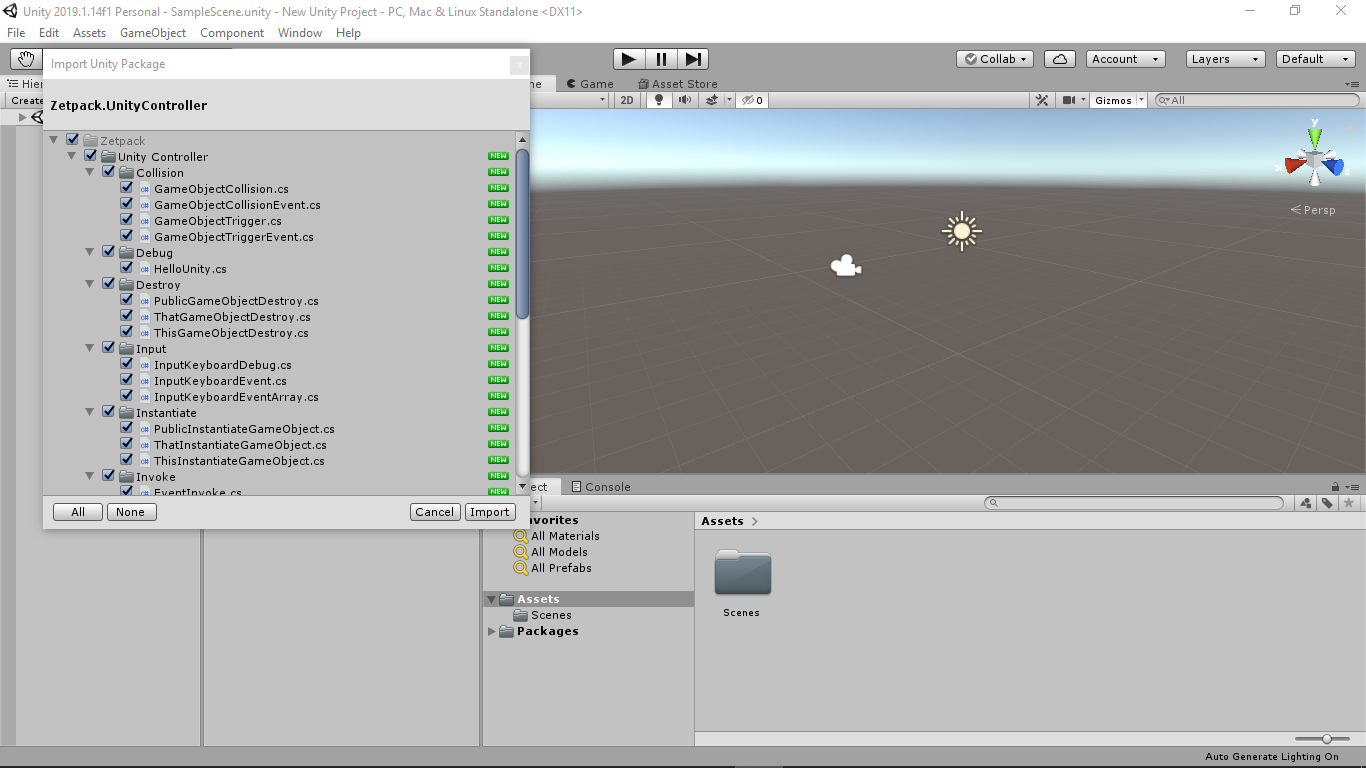Open the Layers dropdown
1366x768 pixels.
click(x=1225, y=59)
